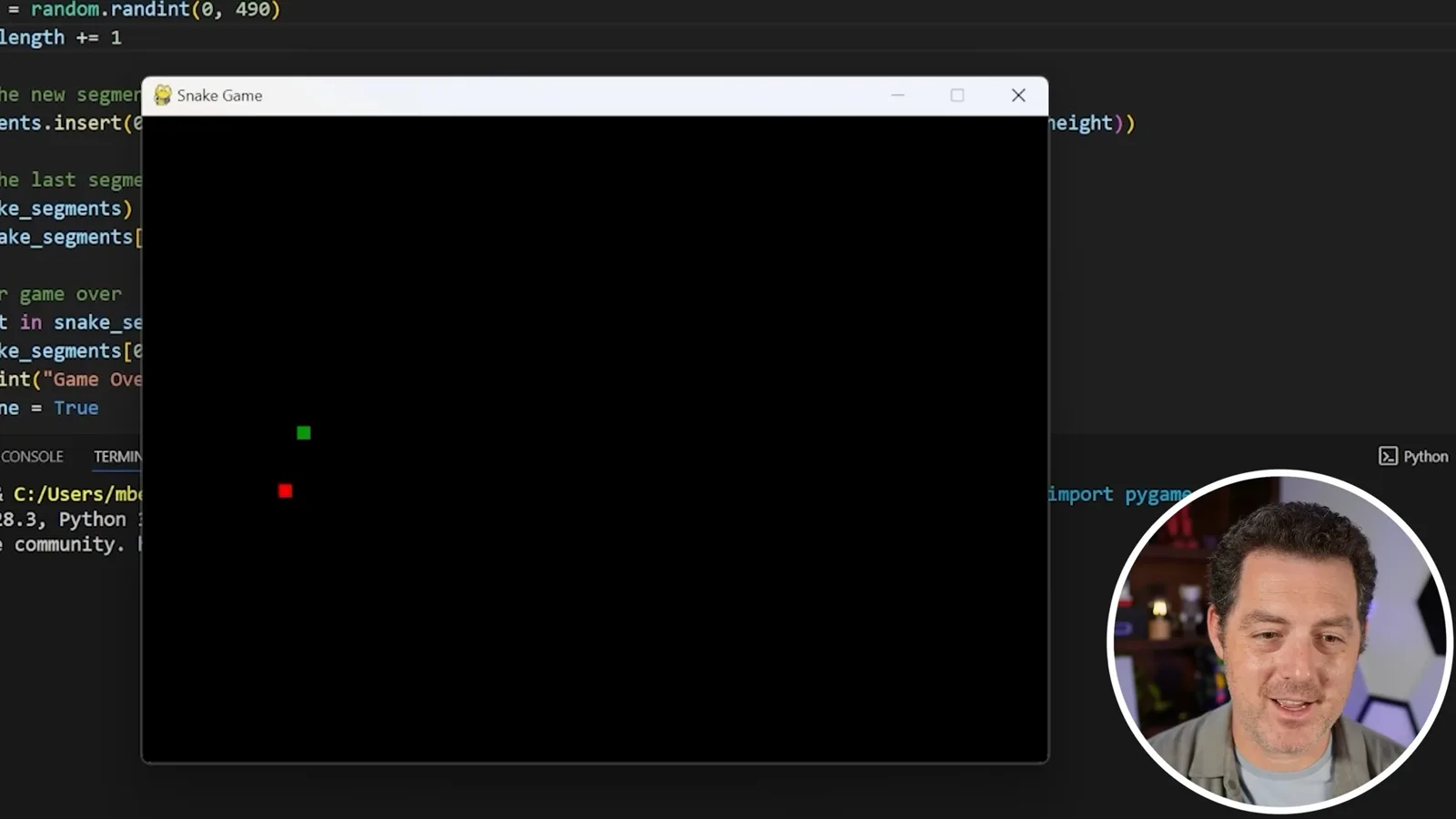
Task: Click the green snake square in game
Action: click(x=304, y=433)
